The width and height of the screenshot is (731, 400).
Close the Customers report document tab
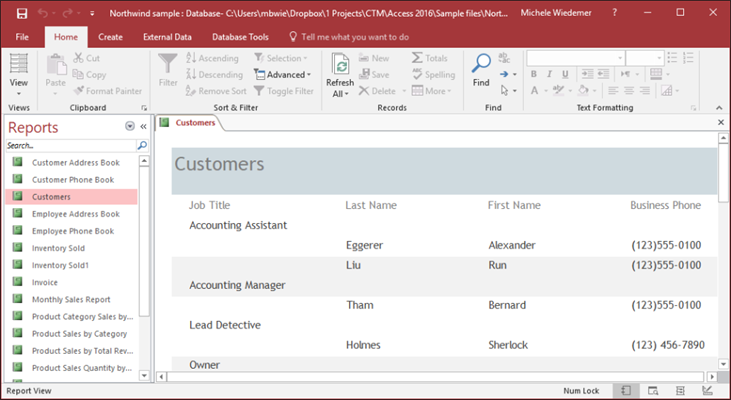(x=721, y=122)
